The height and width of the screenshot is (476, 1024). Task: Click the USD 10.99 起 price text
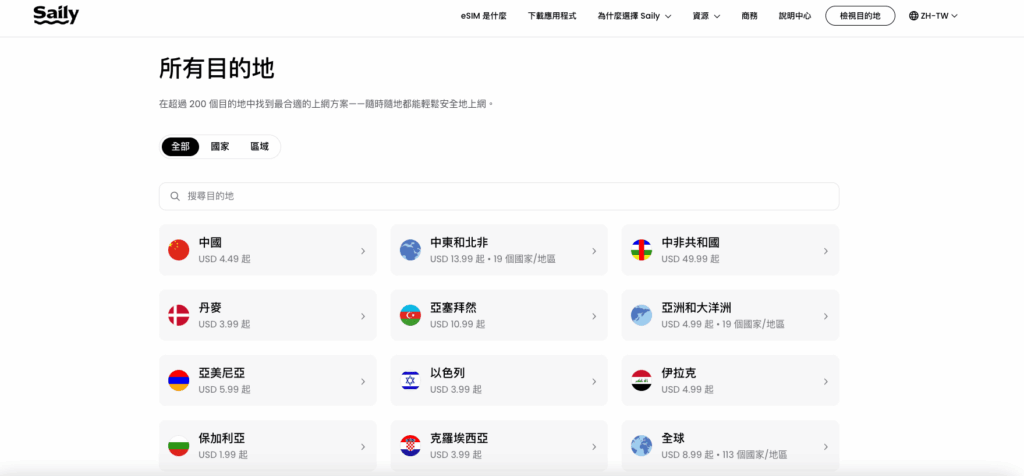pyautogui.click(x=457, y=325)
